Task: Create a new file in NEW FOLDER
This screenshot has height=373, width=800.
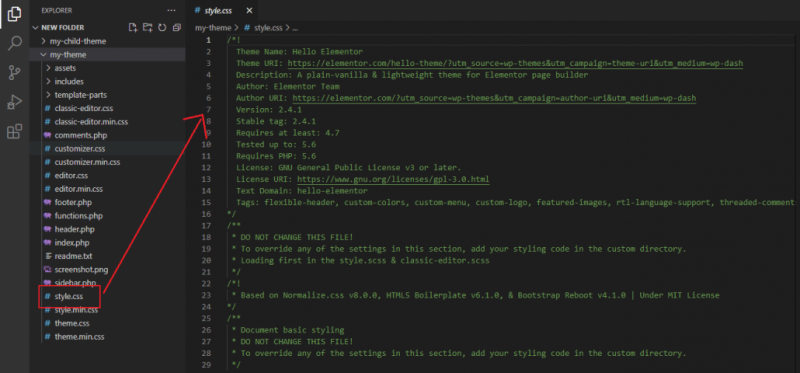Action: coord(133,28)
